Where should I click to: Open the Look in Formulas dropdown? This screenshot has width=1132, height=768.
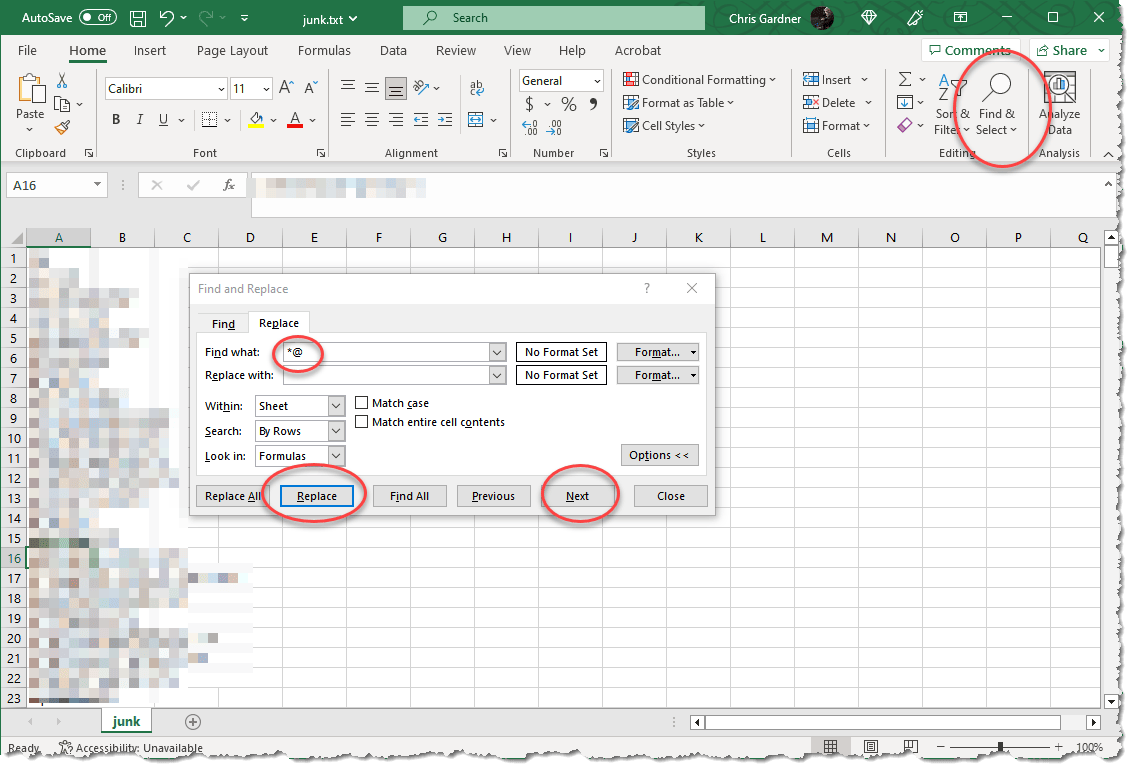click(336, 456)
